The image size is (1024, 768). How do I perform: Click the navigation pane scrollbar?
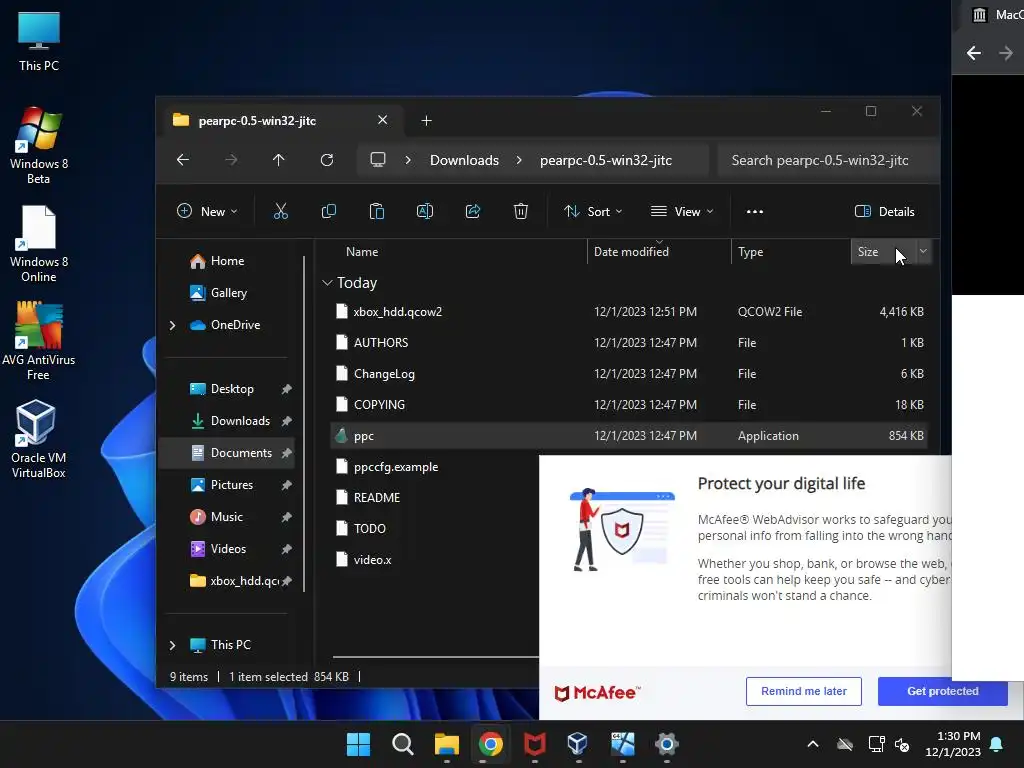[x=304, y=424]
